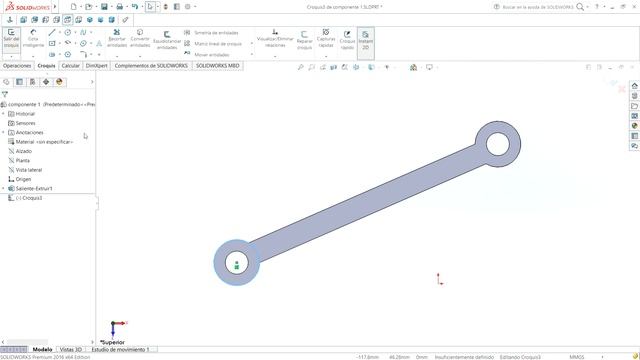The width and height of the screenshot is (640, 360).
Task: Expand the Anotaciones tree node
Action: [3, 133]
